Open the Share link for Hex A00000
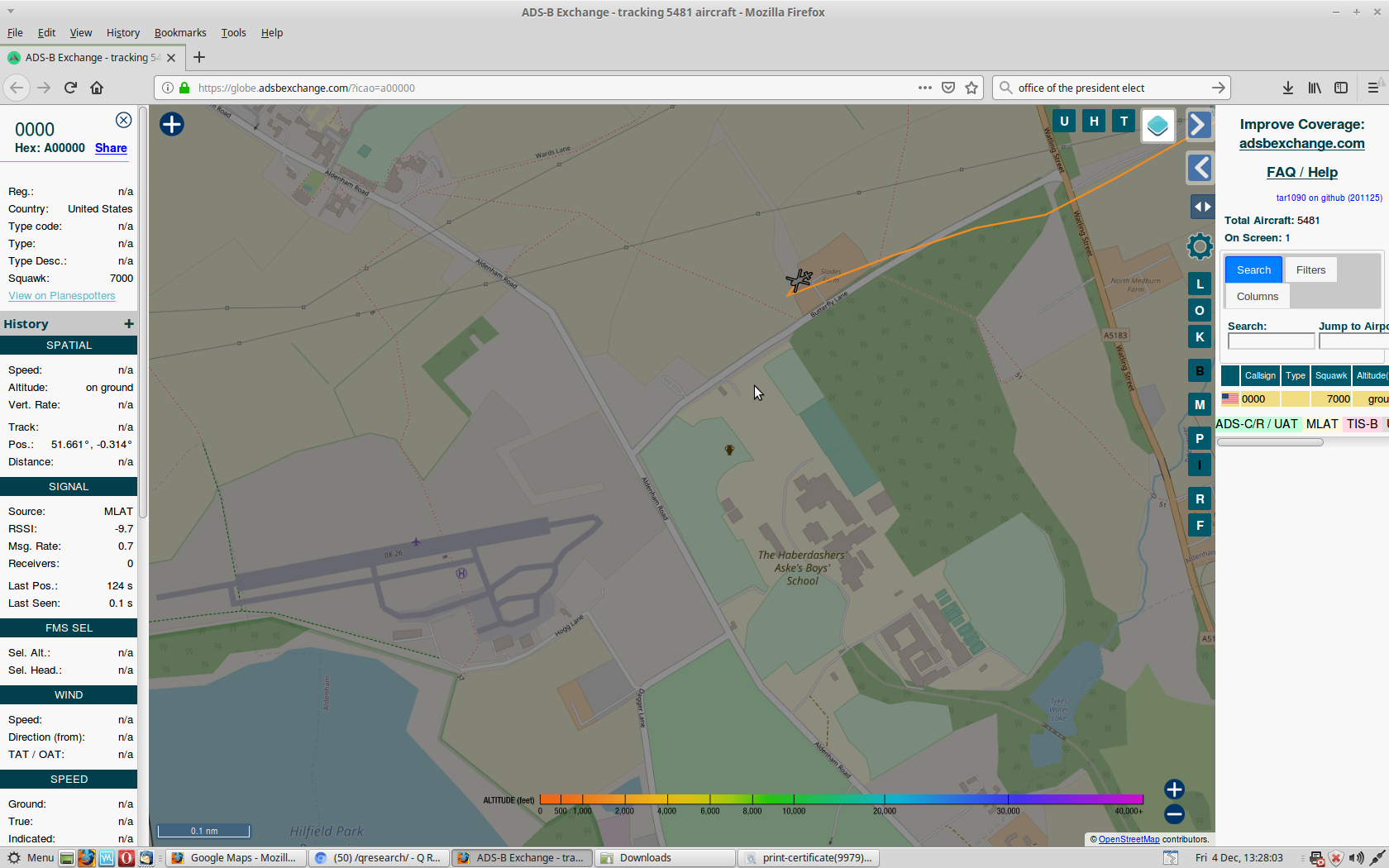Image resolution: width=1389 pixels, height=868 pixels. (111, 148)
